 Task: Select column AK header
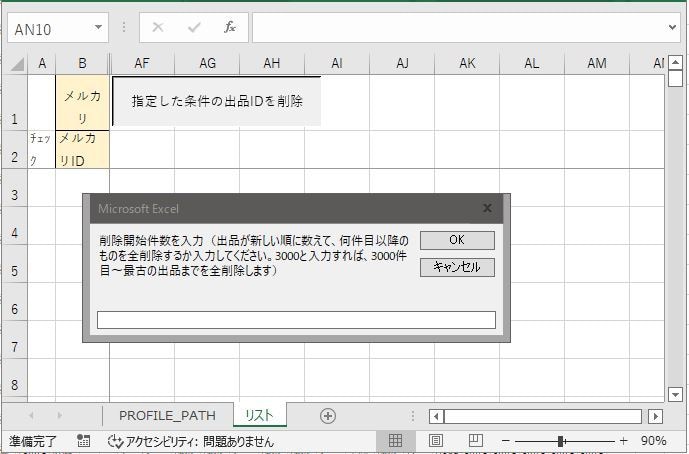467,64
